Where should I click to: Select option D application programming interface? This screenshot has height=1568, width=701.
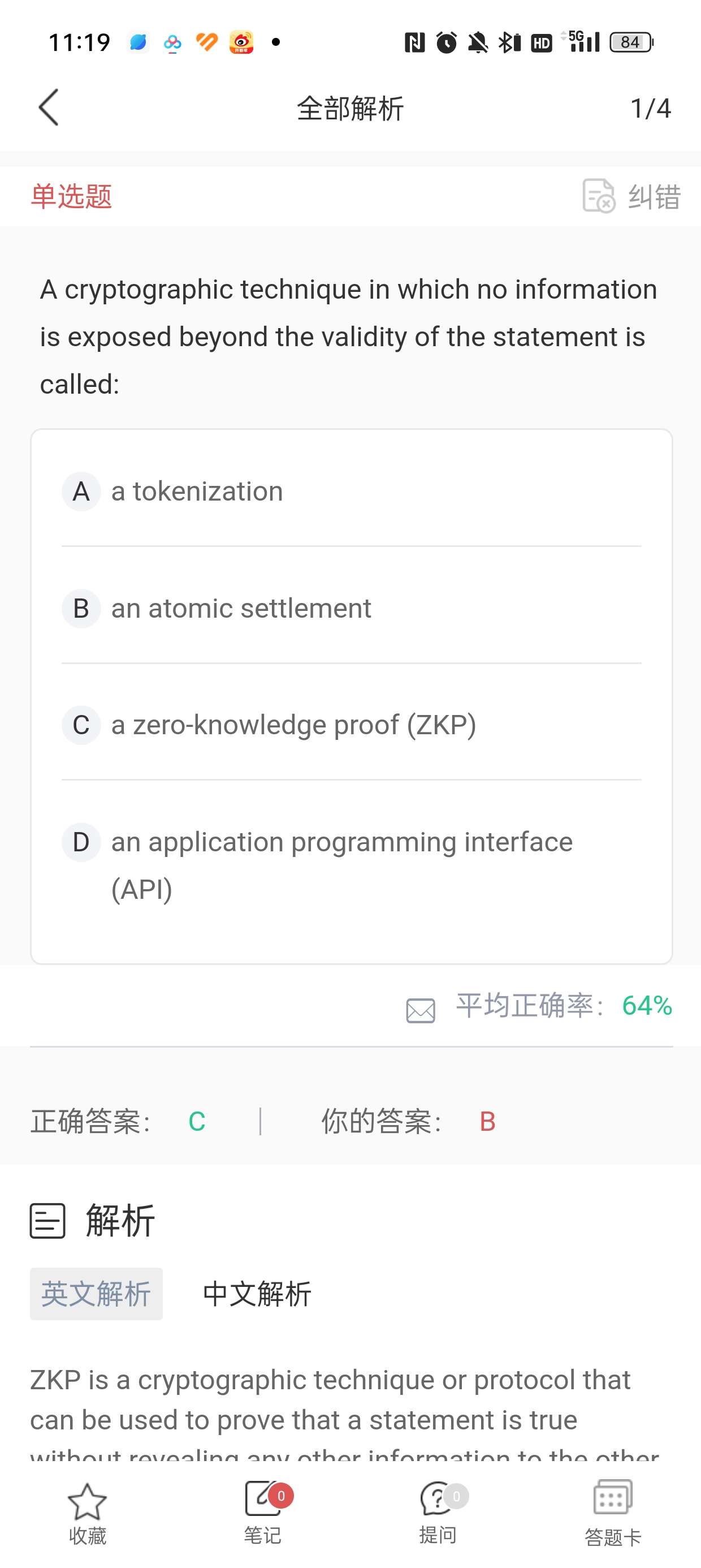341,842
